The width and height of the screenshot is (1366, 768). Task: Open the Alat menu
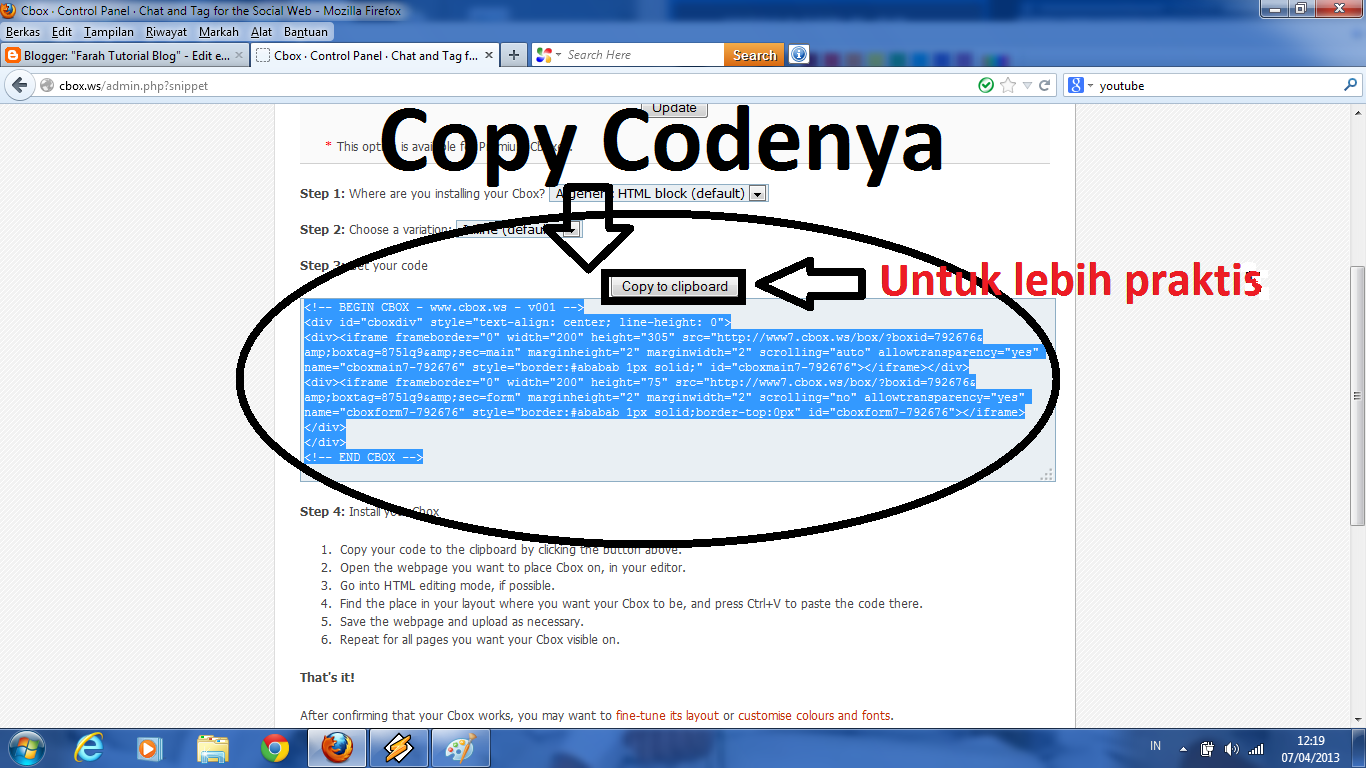pyautogui.click(x=262, y=32)
